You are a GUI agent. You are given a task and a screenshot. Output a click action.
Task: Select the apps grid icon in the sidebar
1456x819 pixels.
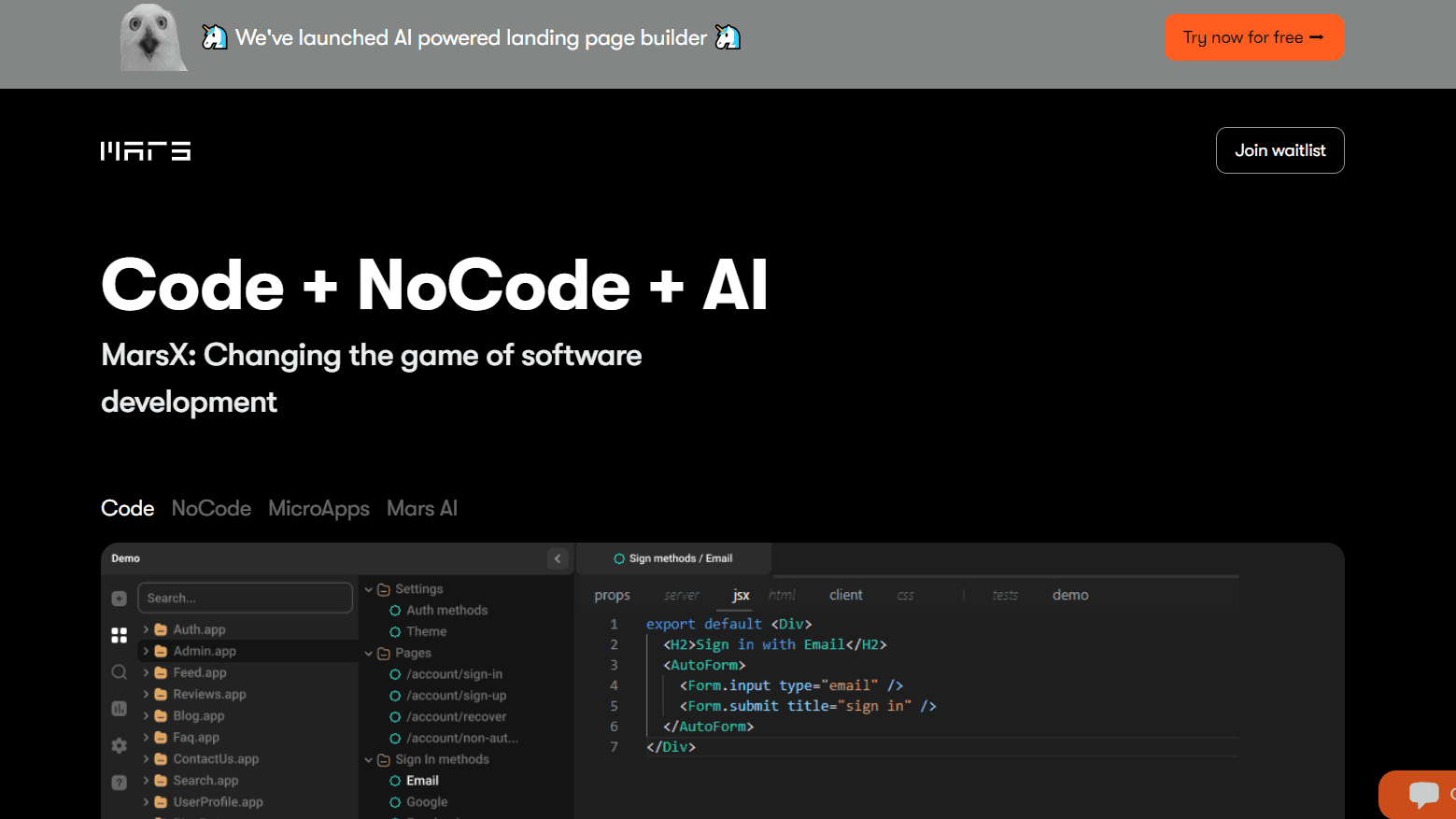[x=119, y=635]
